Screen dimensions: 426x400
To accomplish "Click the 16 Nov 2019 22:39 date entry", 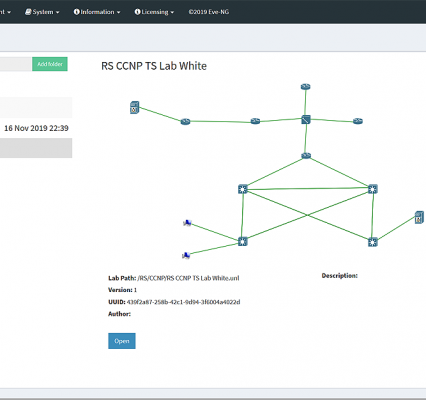I will 36,128.
